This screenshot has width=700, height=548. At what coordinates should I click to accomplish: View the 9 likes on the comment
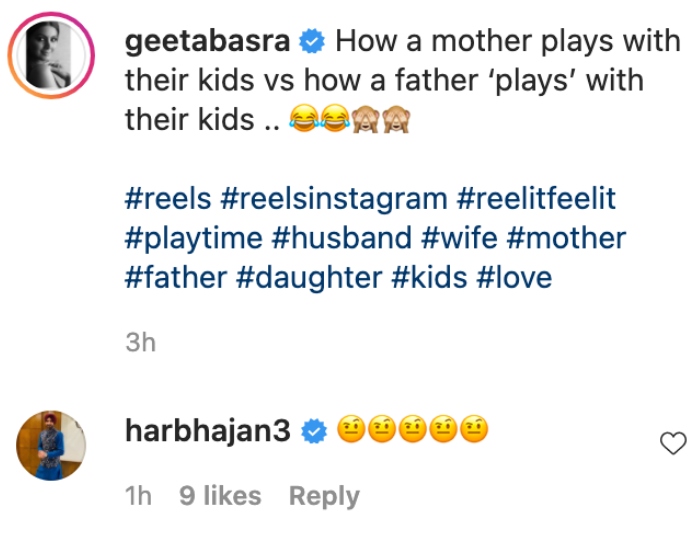[220, 496]
